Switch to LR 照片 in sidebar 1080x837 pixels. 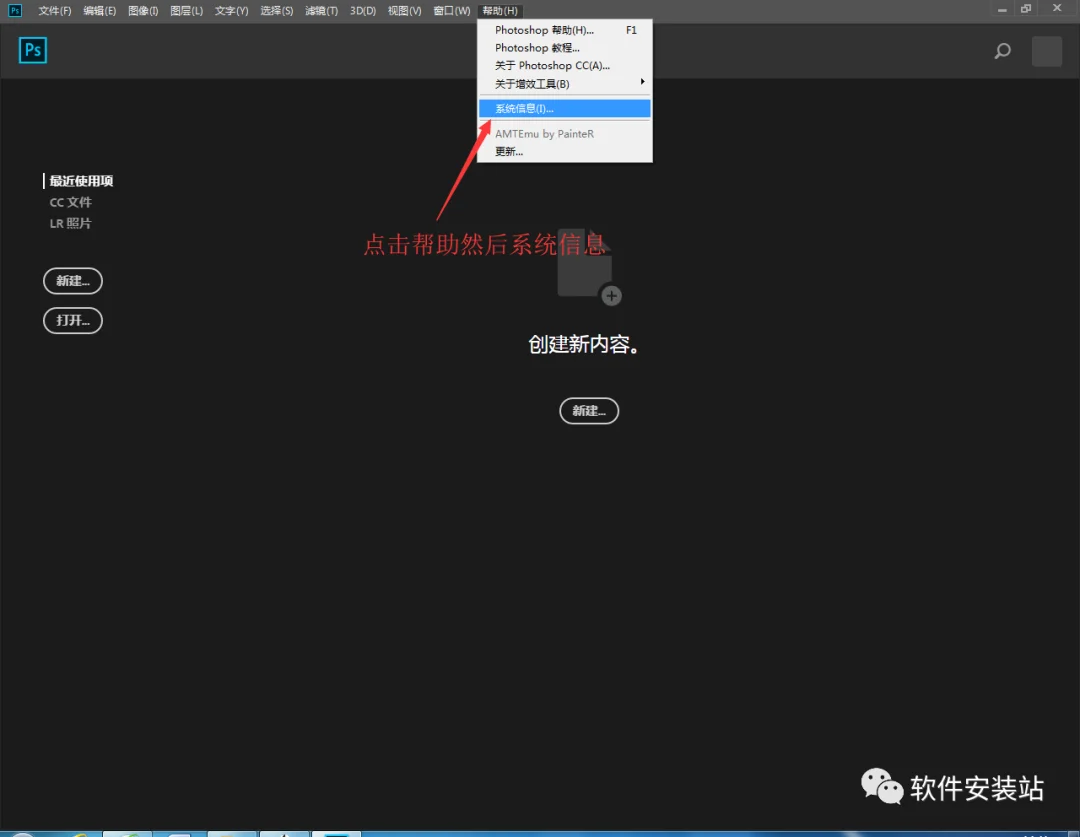pyautogui.click(x=70, y=223)
